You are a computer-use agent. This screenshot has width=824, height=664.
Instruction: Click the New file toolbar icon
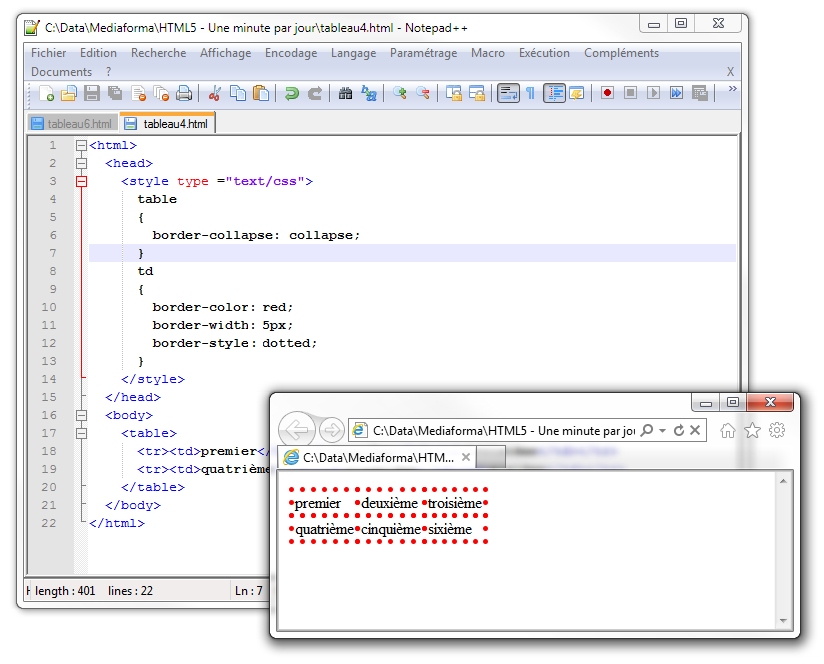(46, 93)
